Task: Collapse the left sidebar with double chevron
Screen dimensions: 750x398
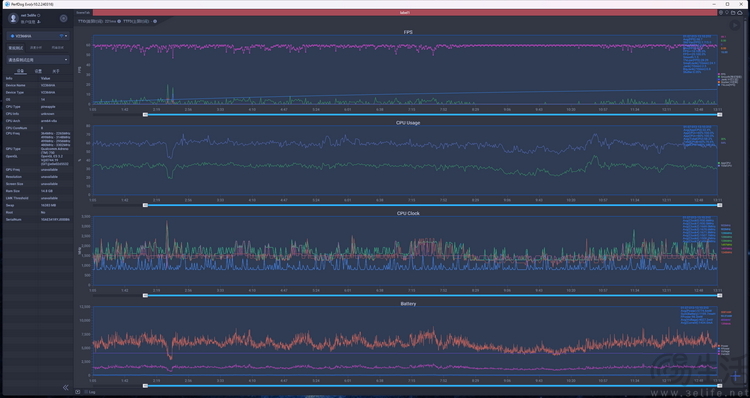Action: coord(66,387)
